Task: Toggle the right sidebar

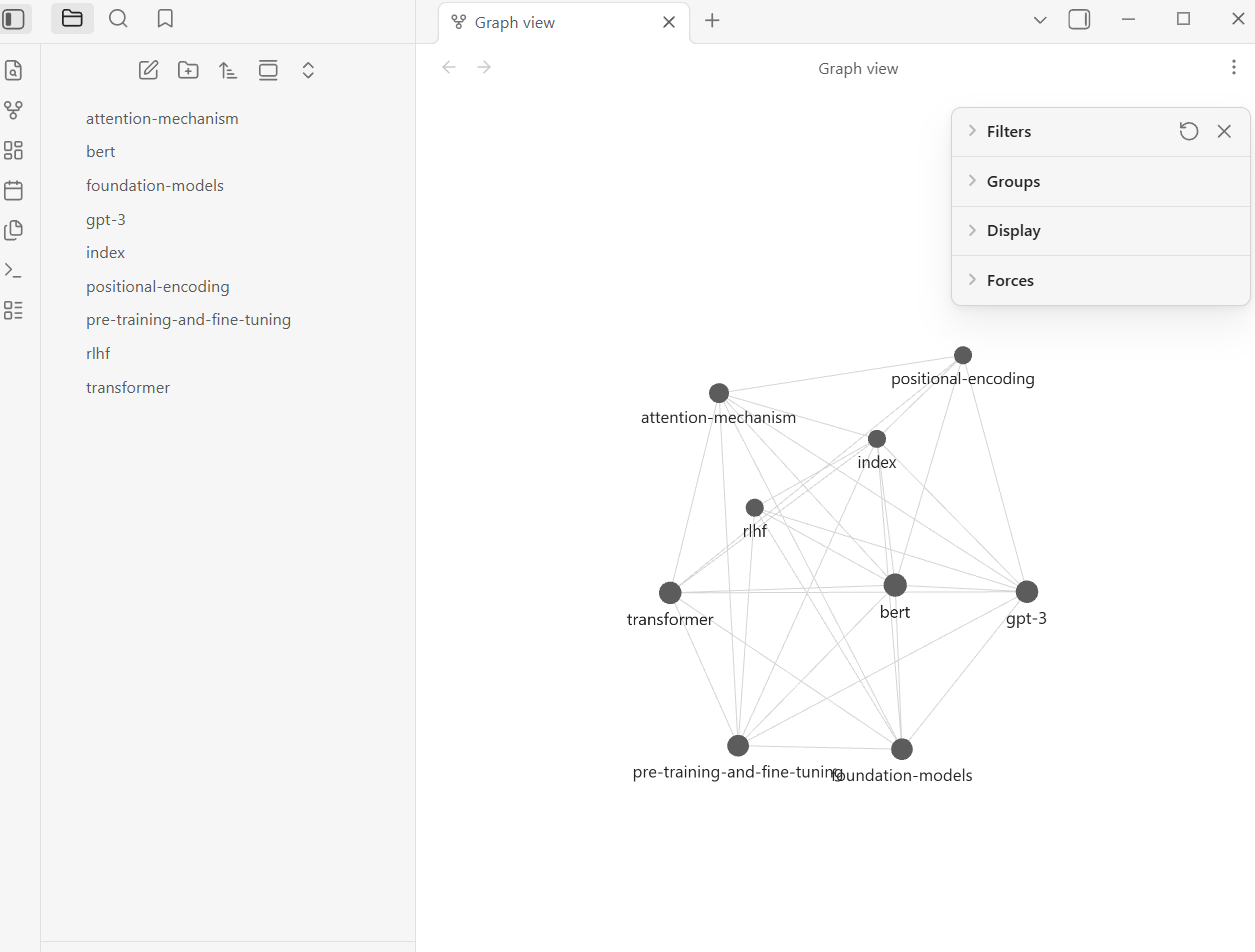Action: [1079, 20]
